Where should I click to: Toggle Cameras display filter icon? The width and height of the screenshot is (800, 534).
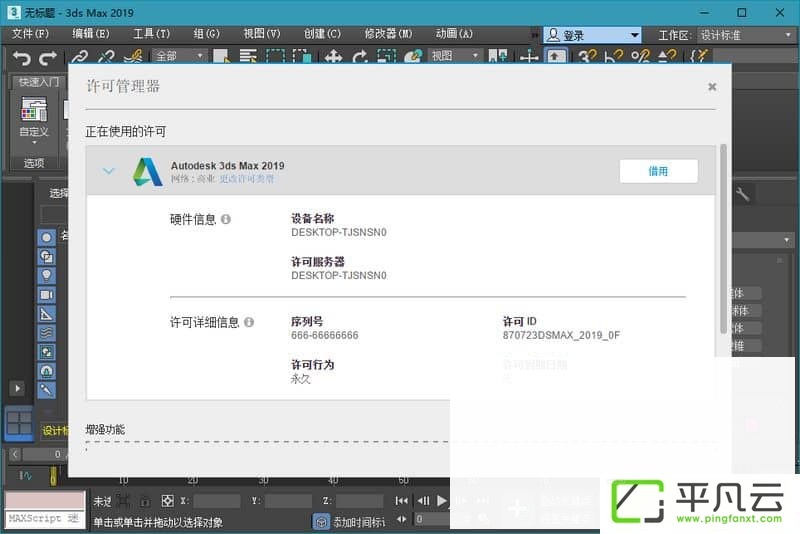click(46, 295)
